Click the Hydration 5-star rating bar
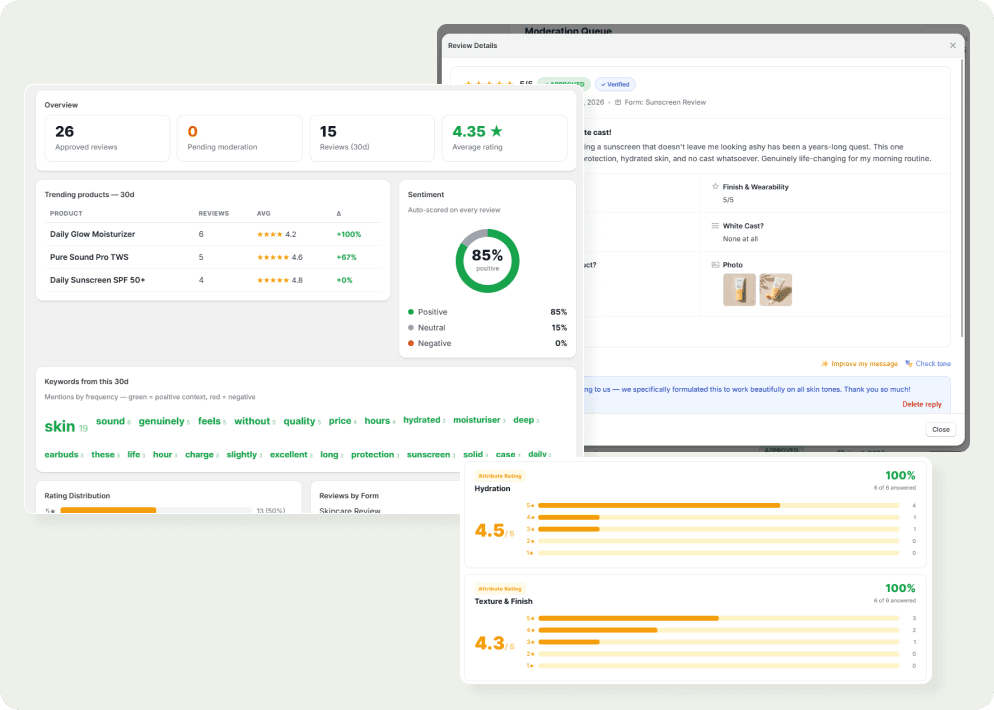Screen dimensions: 994x710 point(719,505)
